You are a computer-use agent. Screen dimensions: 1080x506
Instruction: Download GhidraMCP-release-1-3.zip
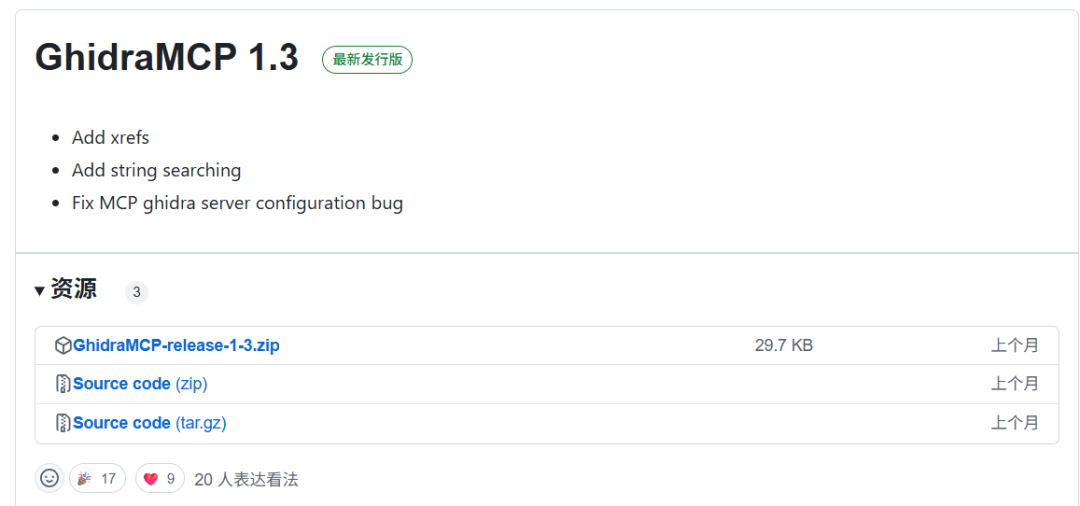click(x=176, y=346)
